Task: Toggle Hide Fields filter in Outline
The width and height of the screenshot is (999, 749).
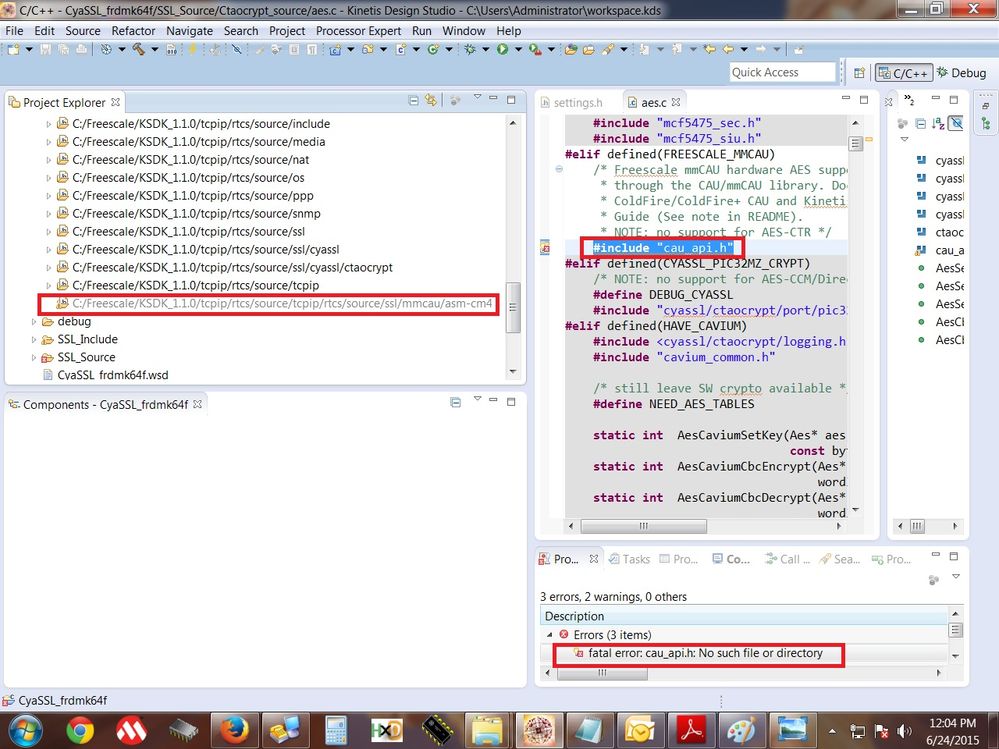Action: click(x=956, y=124)
